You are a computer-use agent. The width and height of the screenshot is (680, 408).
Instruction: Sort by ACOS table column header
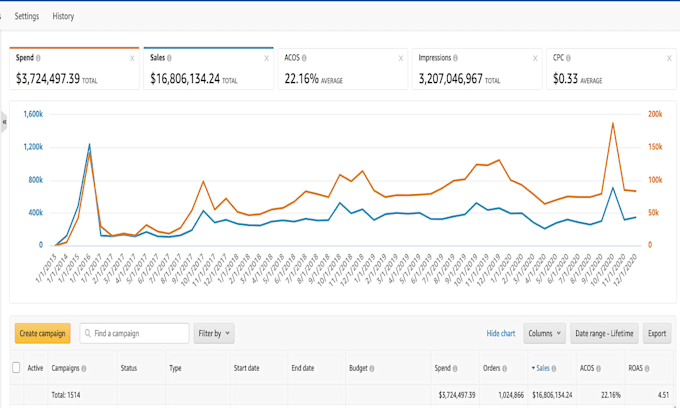[587, 368]
